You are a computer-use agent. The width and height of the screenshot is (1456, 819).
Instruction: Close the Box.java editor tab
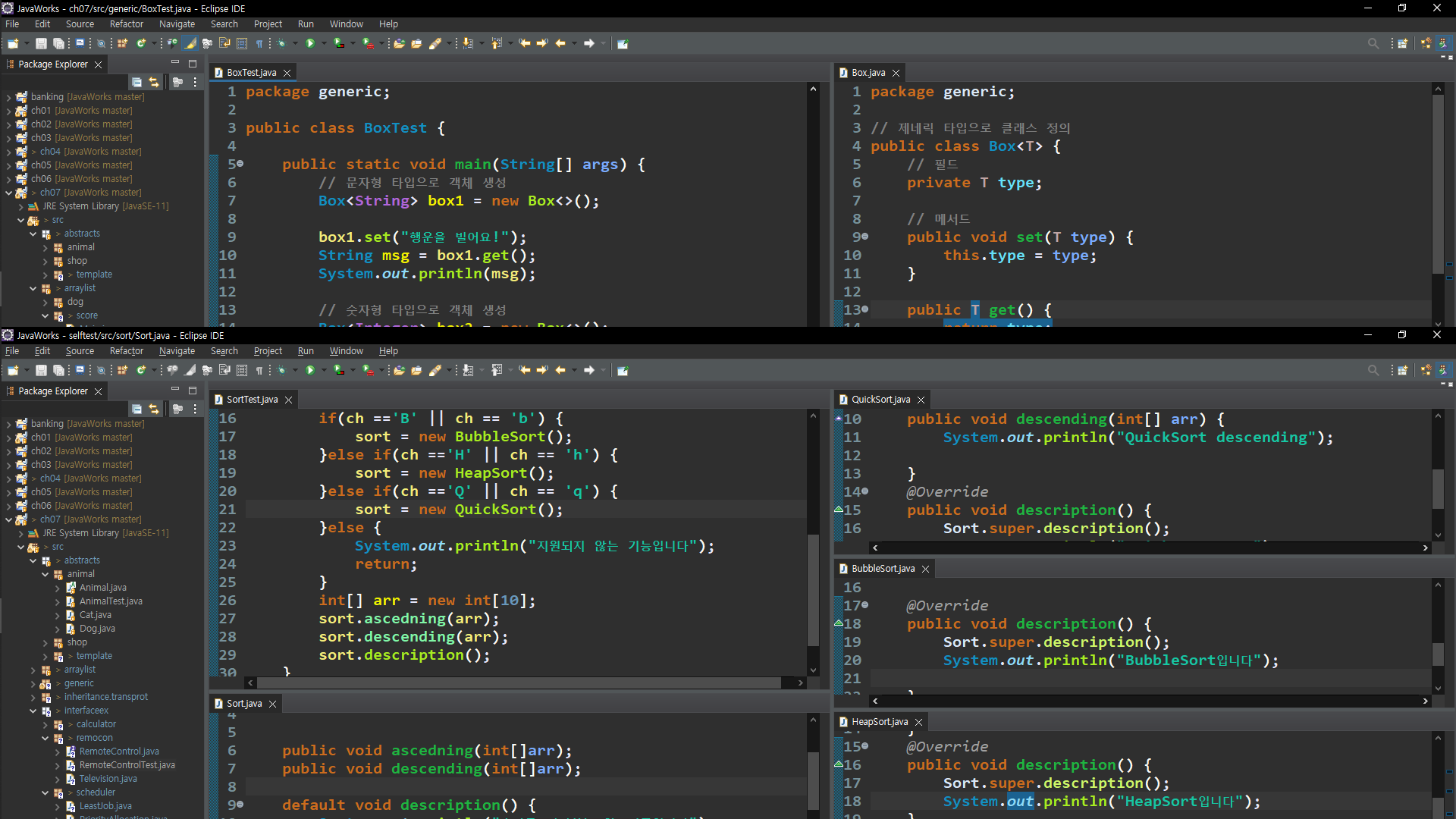coord(896,73)
